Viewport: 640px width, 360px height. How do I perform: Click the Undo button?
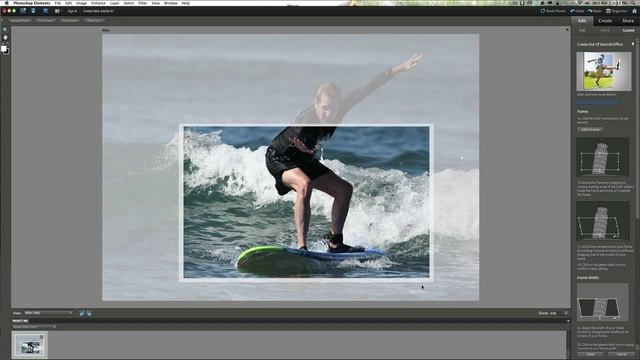pos(577,11)
